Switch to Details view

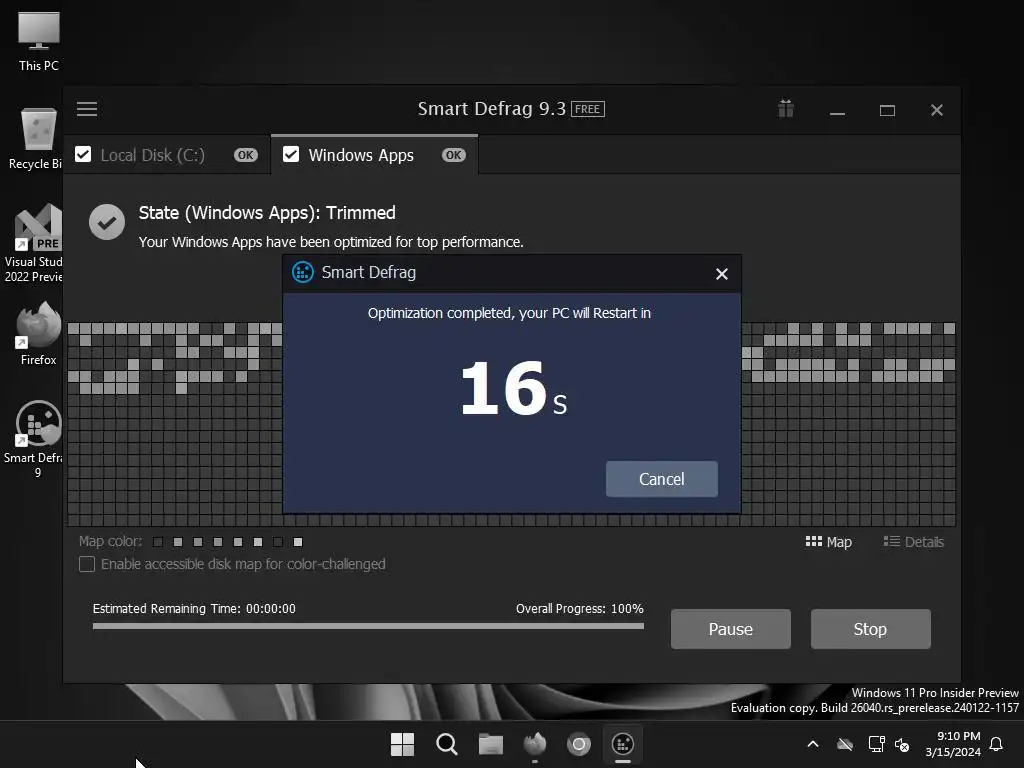click(x=914, y=542)
